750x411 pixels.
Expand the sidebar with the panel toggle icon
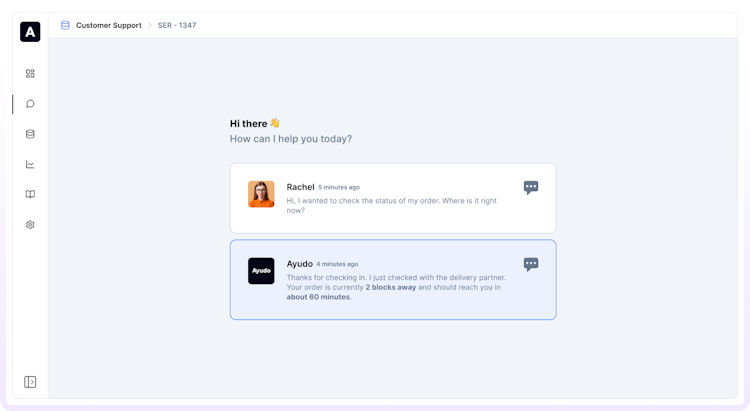point(30,382)
